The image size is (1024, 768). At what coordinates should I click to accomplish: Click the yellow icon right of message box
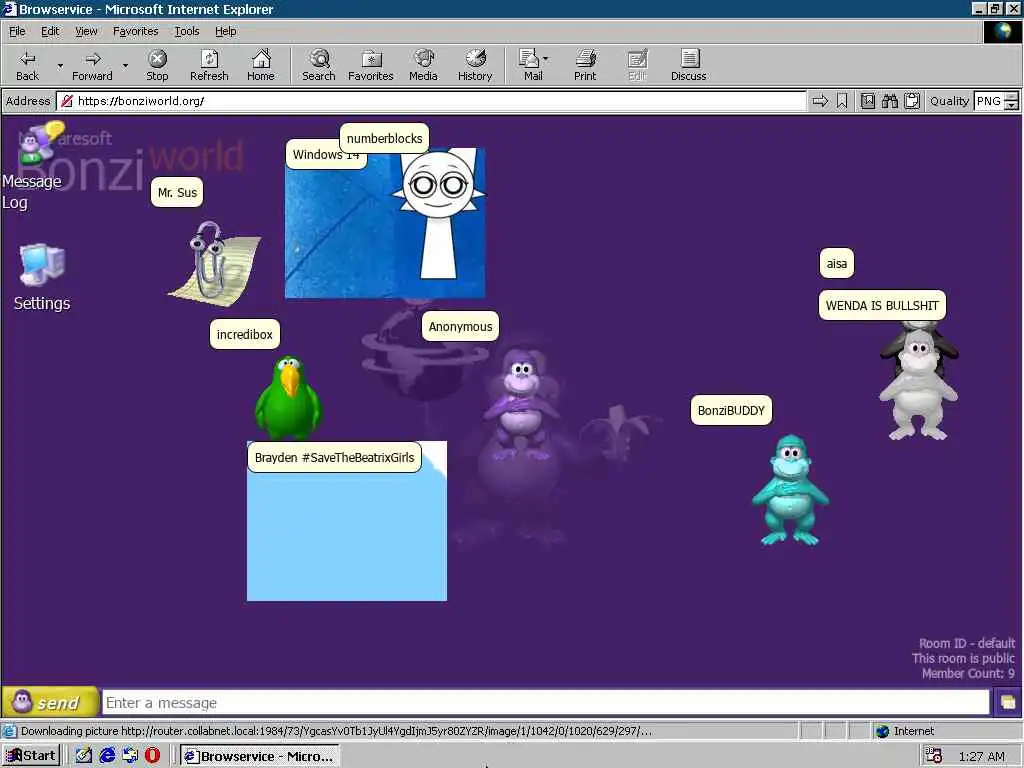[x=1008, y=703]
